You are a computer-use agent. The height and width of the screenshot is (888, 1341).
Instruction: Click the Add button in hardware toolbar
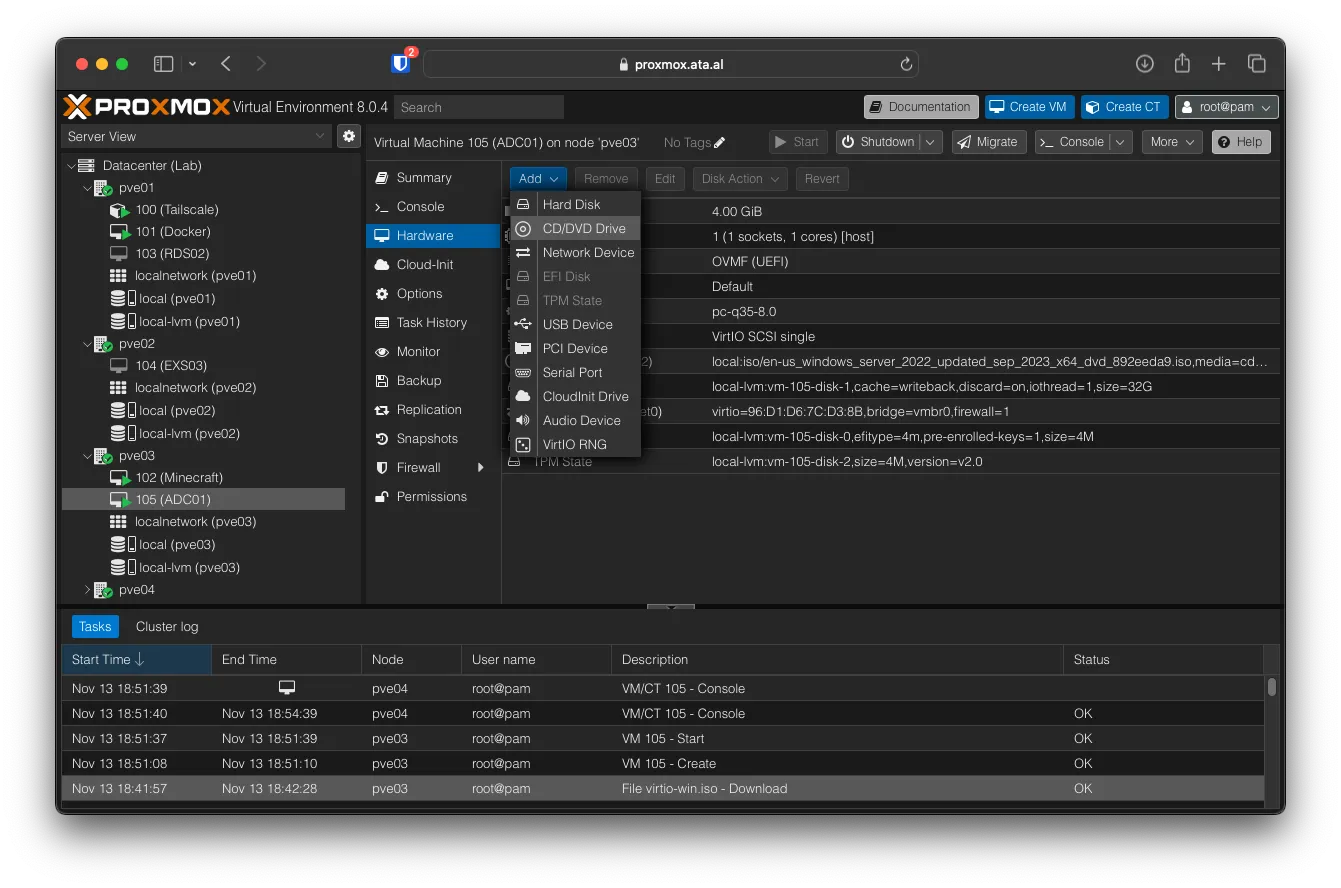pos(539,179)
